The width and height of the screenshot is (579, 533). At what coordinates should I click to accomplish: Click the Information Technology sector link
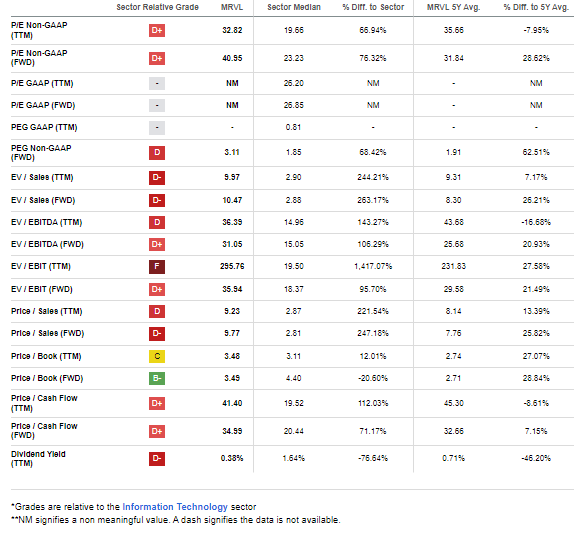[175, 506]
